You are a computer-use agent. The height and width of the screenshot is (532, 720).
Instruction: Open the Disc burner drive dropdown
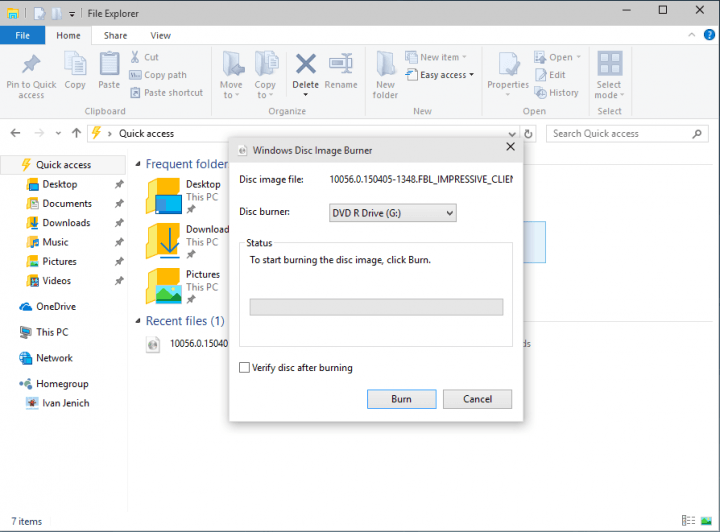coord(393,213)
